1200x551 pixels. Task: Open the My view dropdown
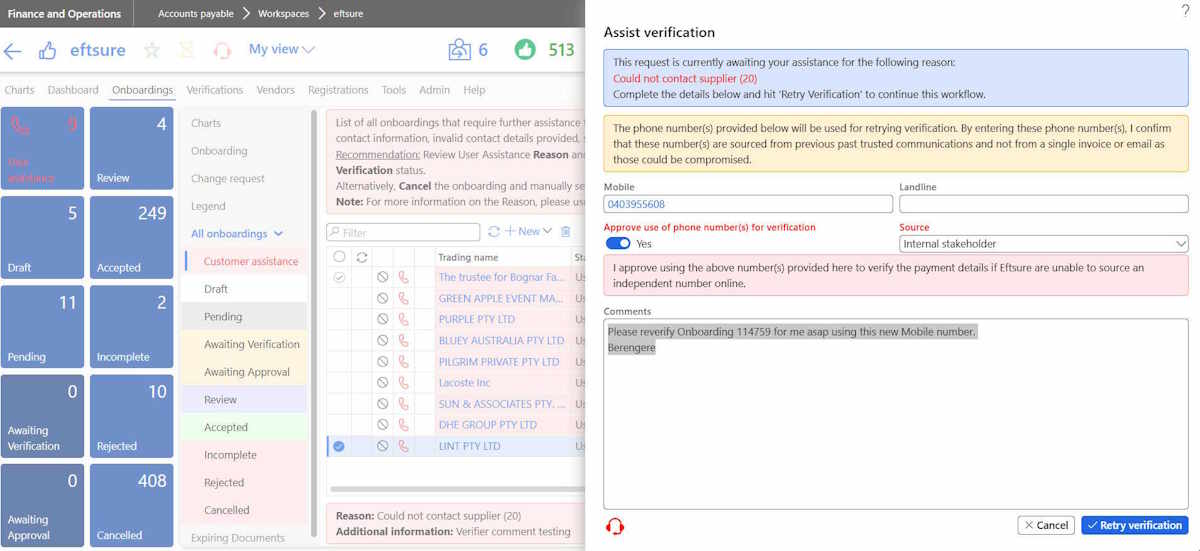(x=282, y=49)
